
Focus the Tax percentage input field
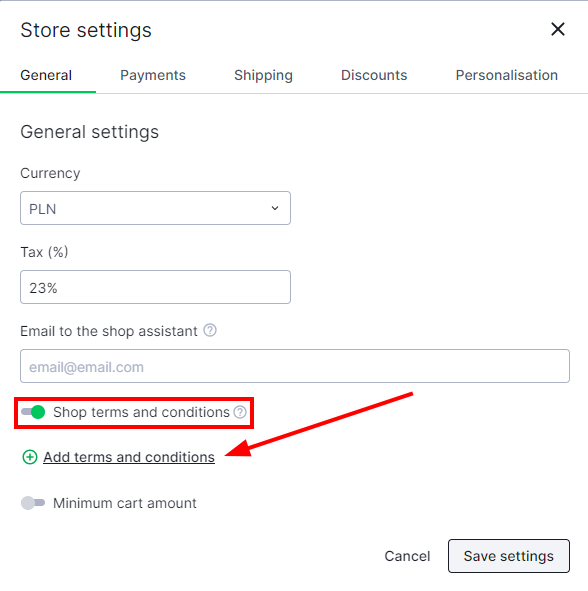(x=155, y=287)
